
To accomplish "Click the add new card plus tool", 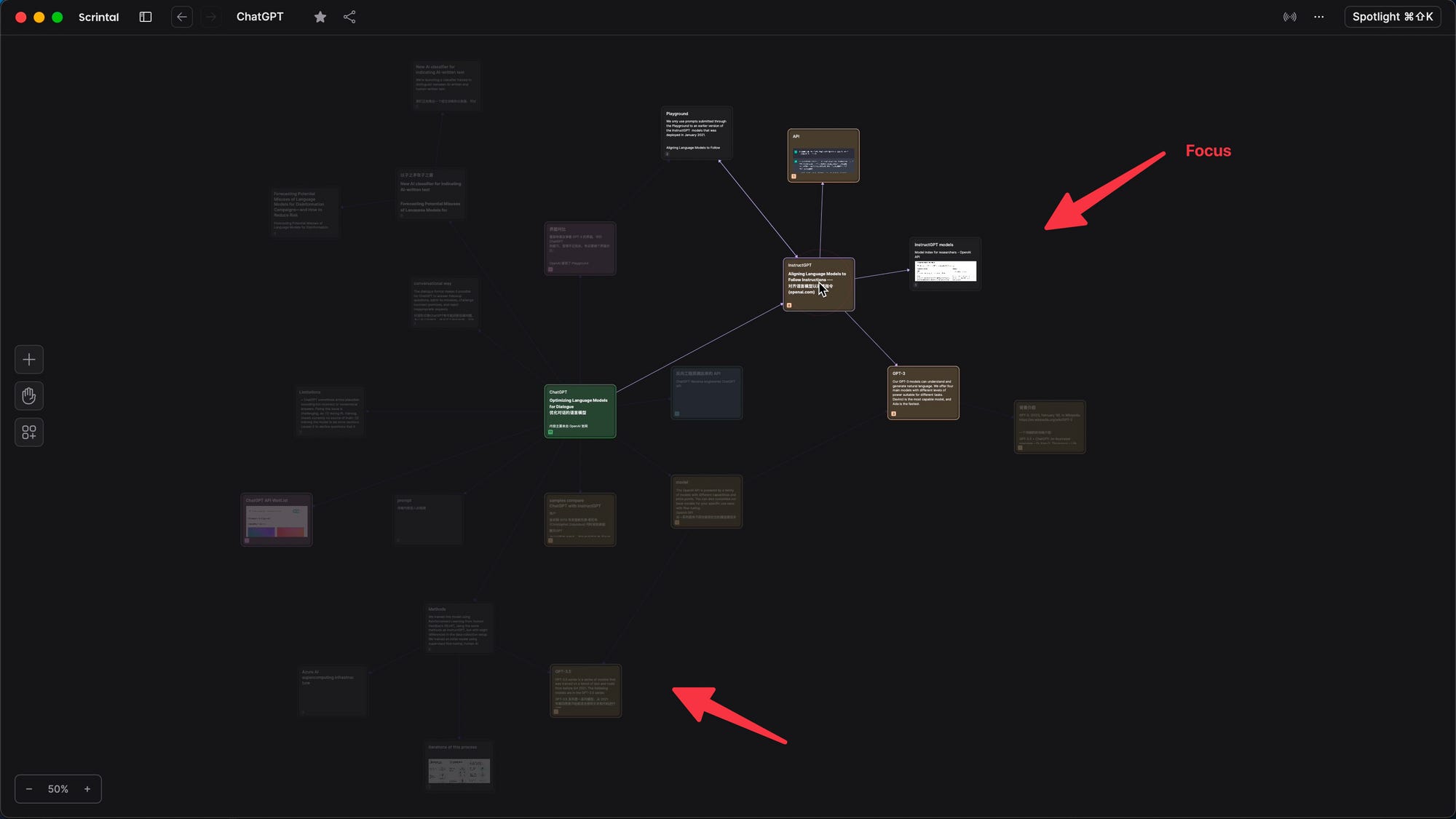I will 29,360.
